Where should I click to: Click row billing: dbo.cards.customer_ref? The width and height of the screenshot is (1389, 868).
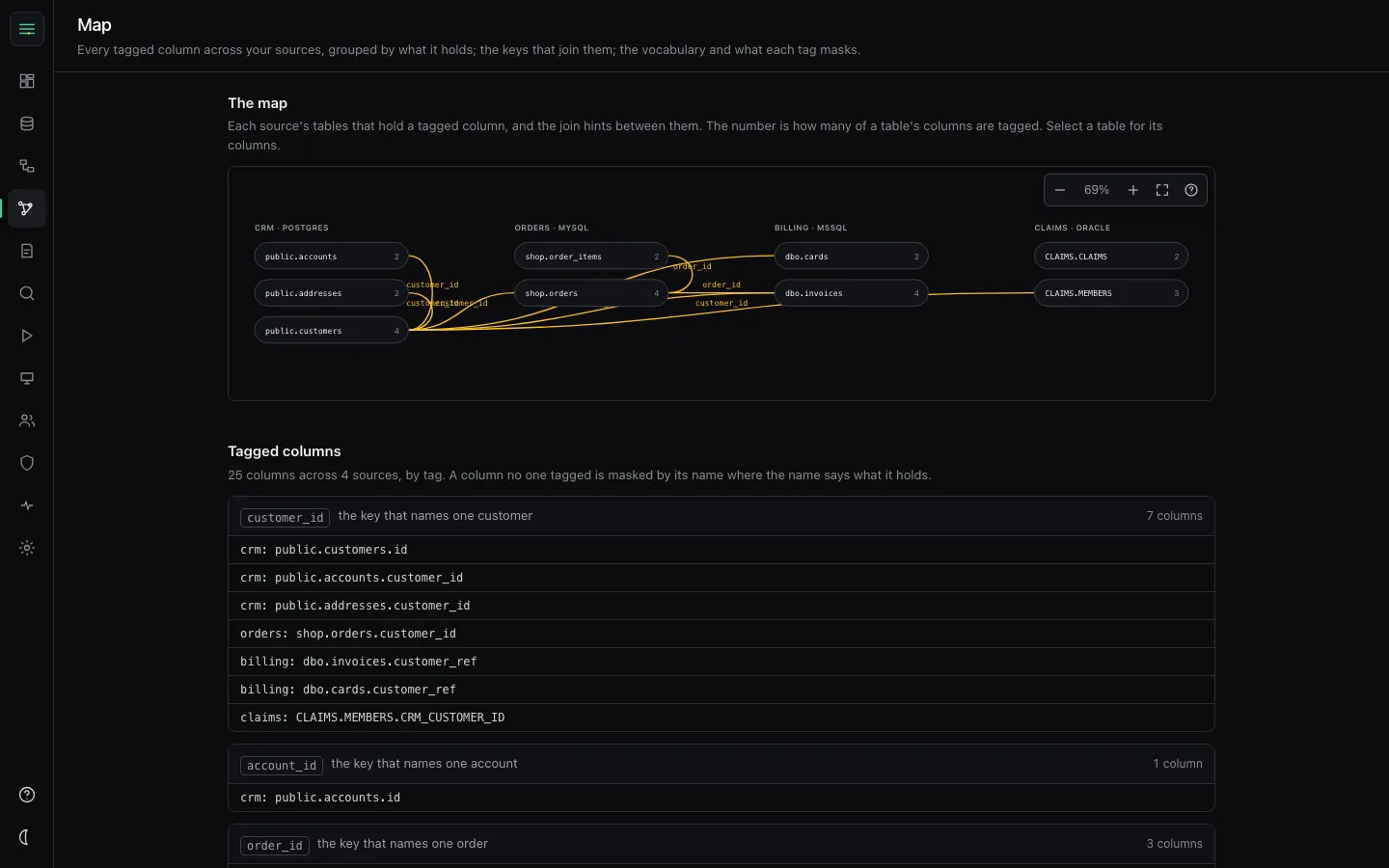[x=722, y=690]
